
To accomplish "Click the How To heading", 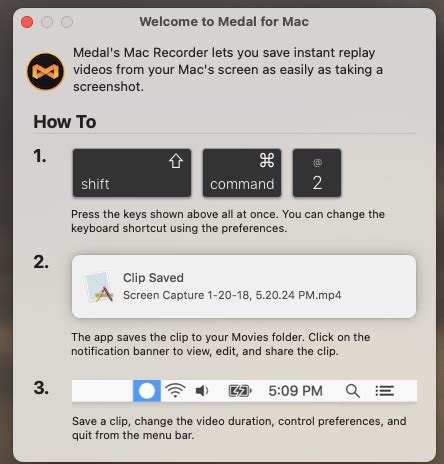I will [x=65, y=122].
